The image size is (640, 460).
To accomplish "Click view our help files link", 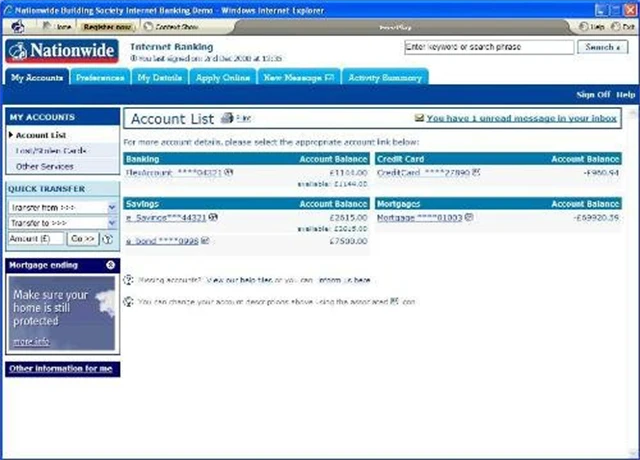I will pyautogui.click(x=239, y=280).
